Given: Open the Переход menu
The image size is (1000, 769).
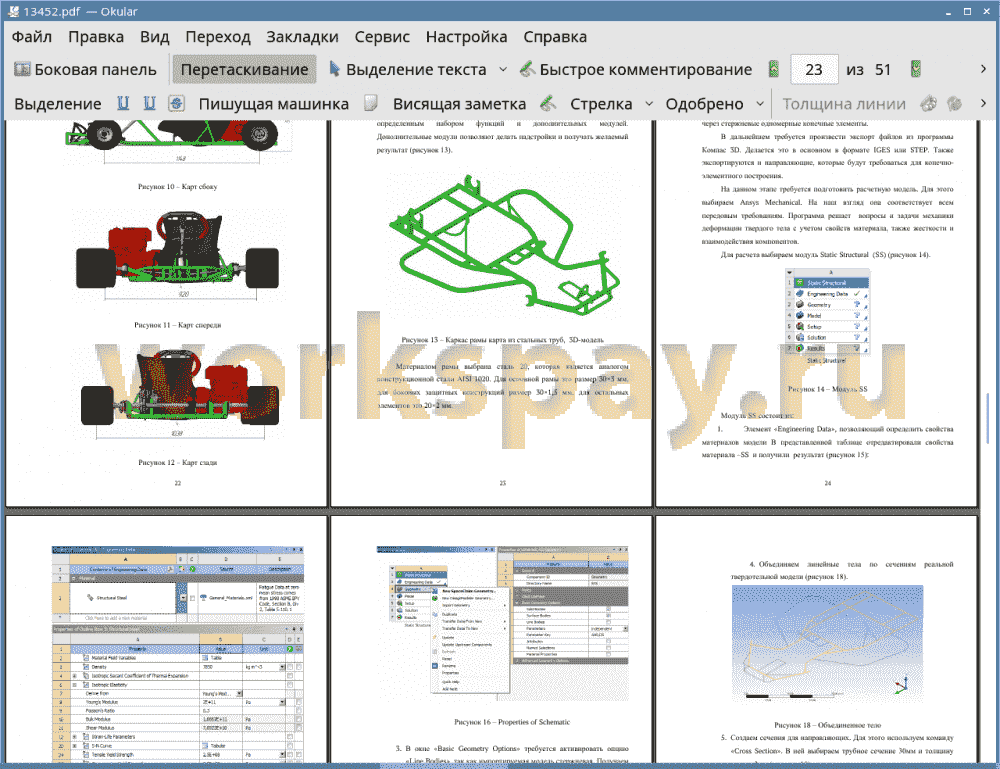Looking at the screenshot, I should (x=217, y=37).
